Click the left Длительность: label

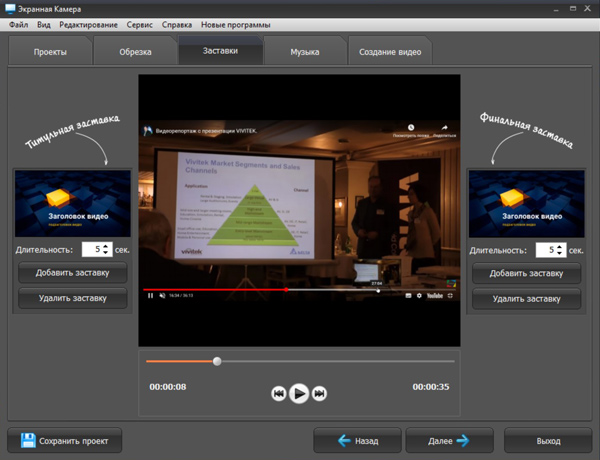click(44, 250)
